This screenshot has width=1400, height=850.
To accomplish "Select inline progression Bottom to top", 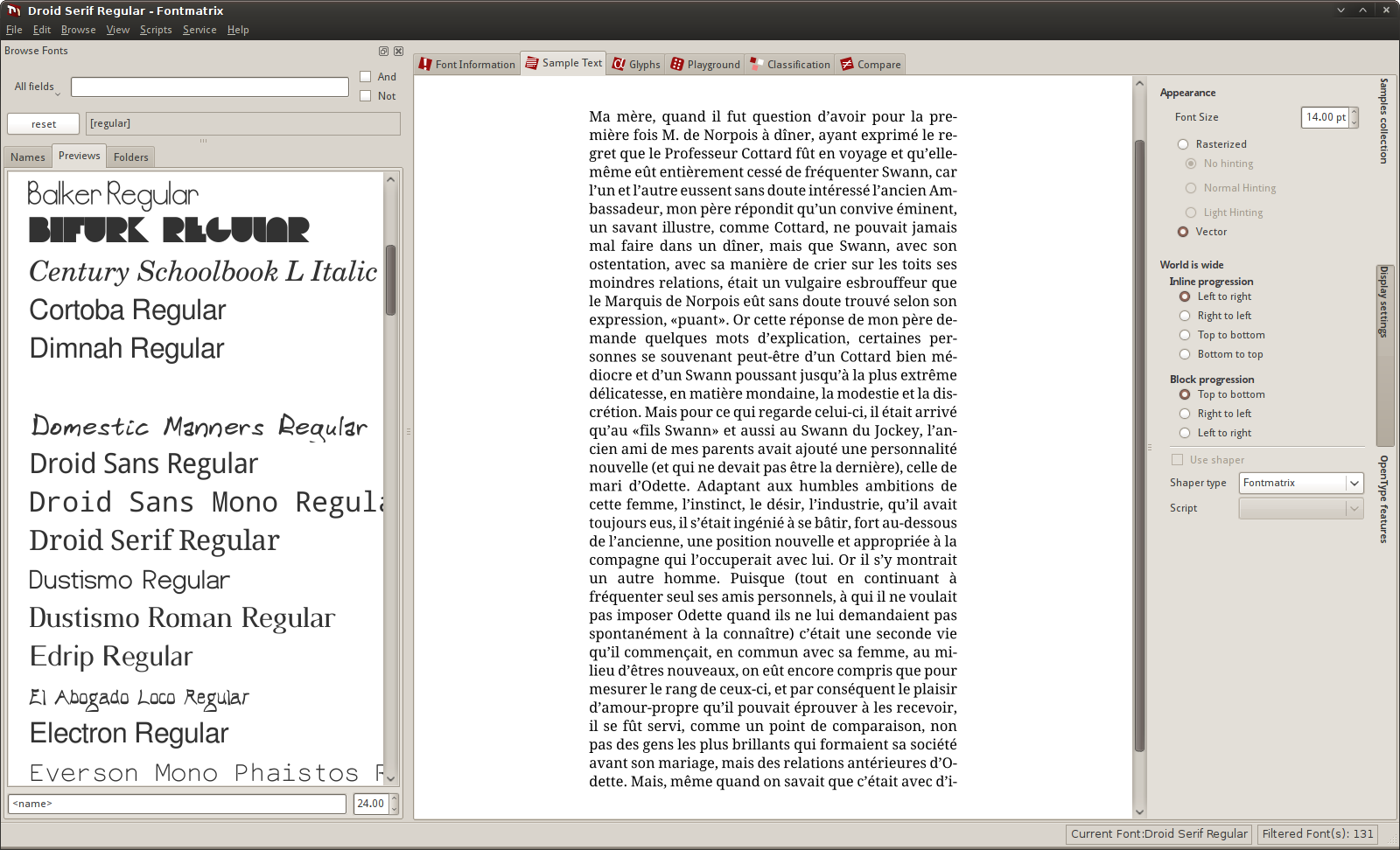I will (x=1185, y=354).
